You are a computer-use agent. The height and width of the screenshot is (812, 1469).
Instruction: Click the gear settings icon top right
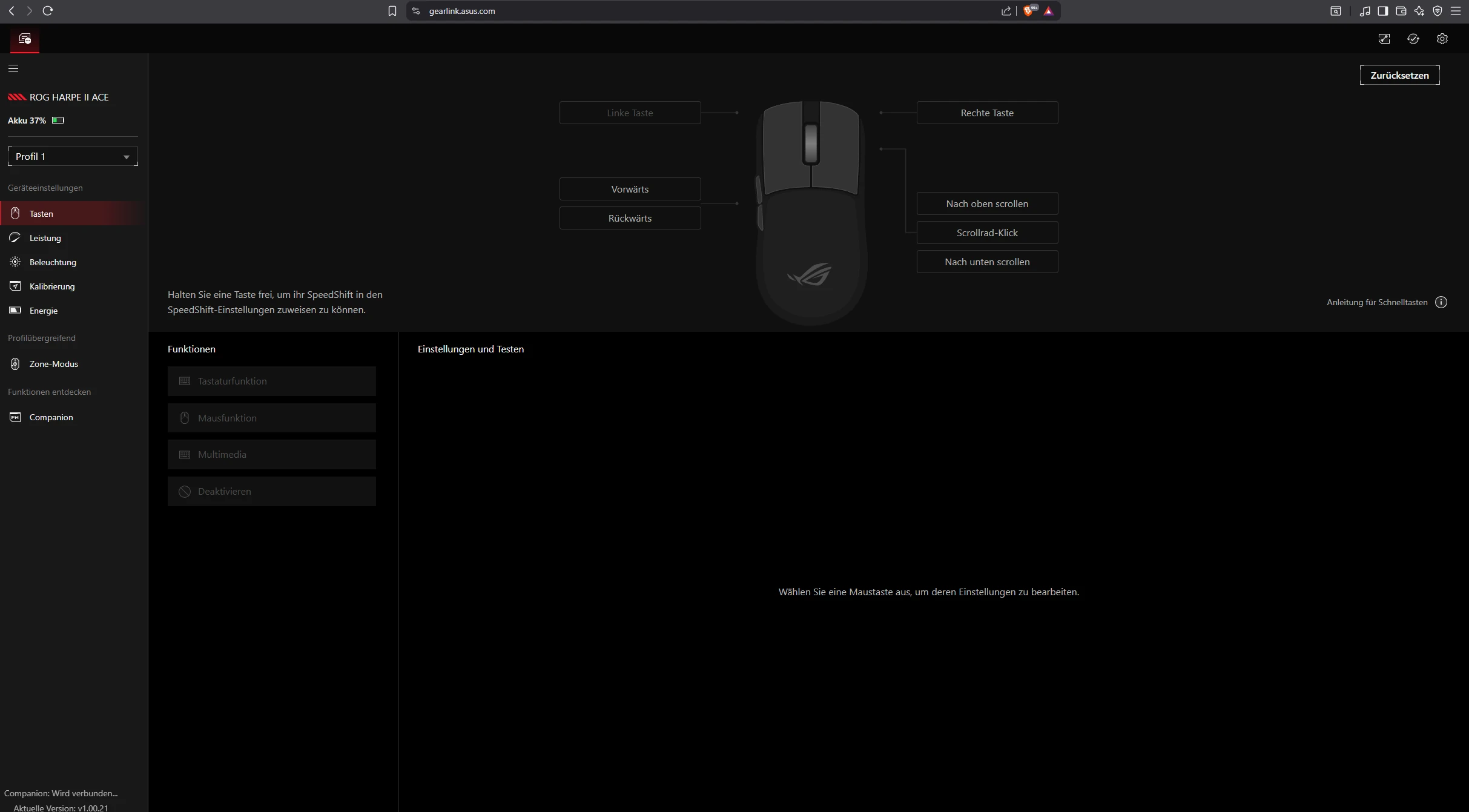[1442, 39]
